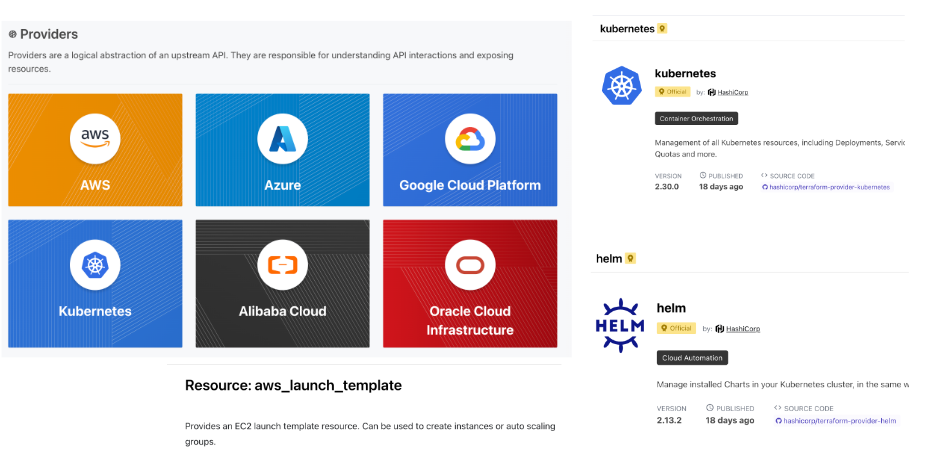The image size is (949, 476).
Task: Click the HashiCorp logo under kubernetes
Action: [712, 92]
